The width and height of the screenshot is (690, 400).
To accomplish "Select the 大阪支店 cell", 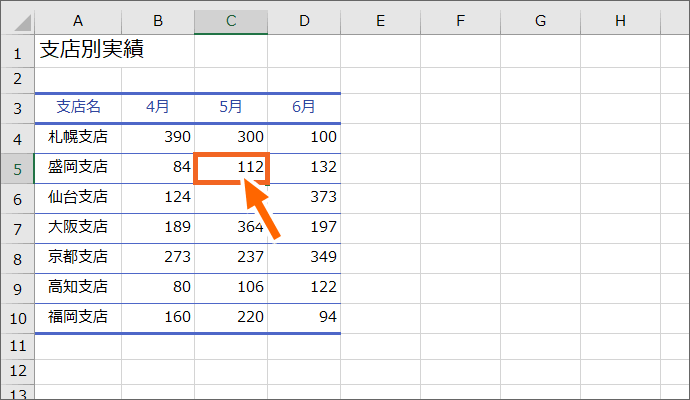I will click(x=78, y=228).
